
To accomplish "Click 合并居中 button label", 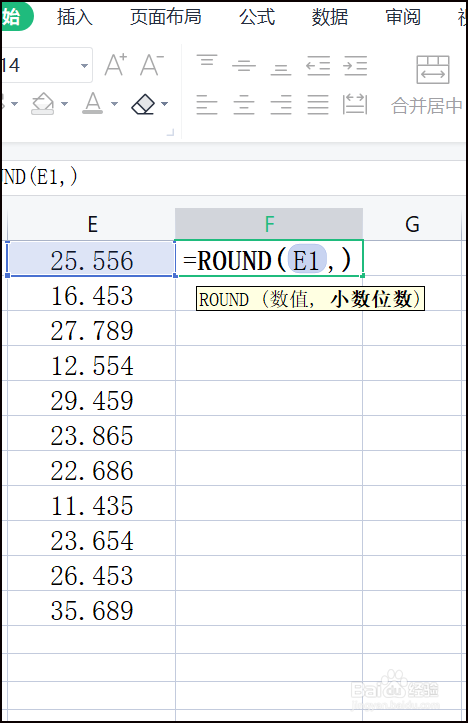I will point(427,106).
